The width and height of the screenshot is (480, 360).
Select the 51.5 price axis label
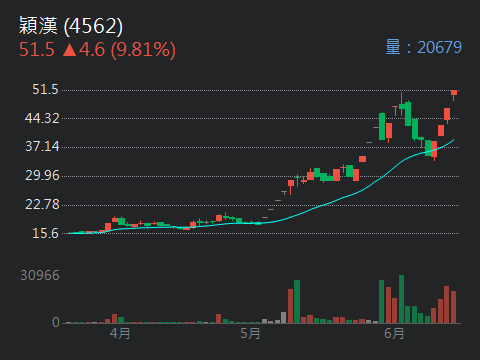coord(45,89)
